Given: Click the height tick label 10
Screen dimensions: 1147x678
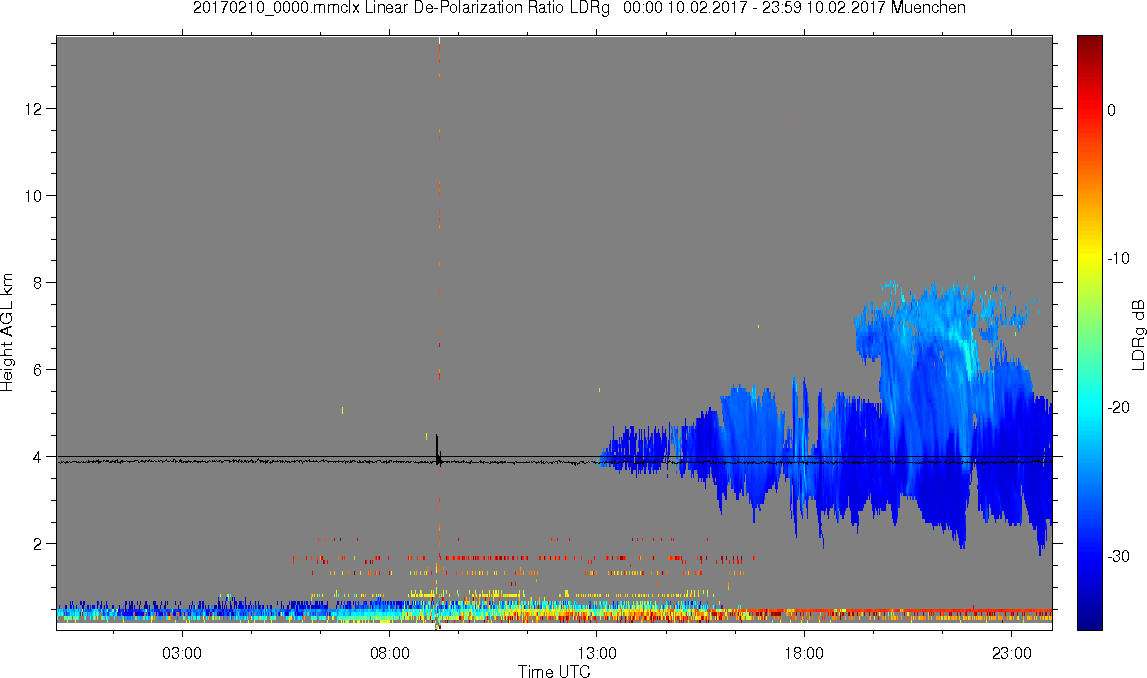Looking at the screenshot, I should (33, 196).
